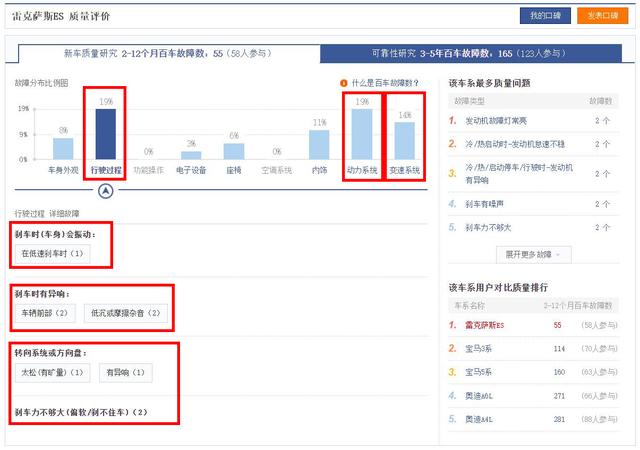Open 宝马3系 in quality ranking
This screenshot has width=640, height=450.
click(x=478, y=349)
